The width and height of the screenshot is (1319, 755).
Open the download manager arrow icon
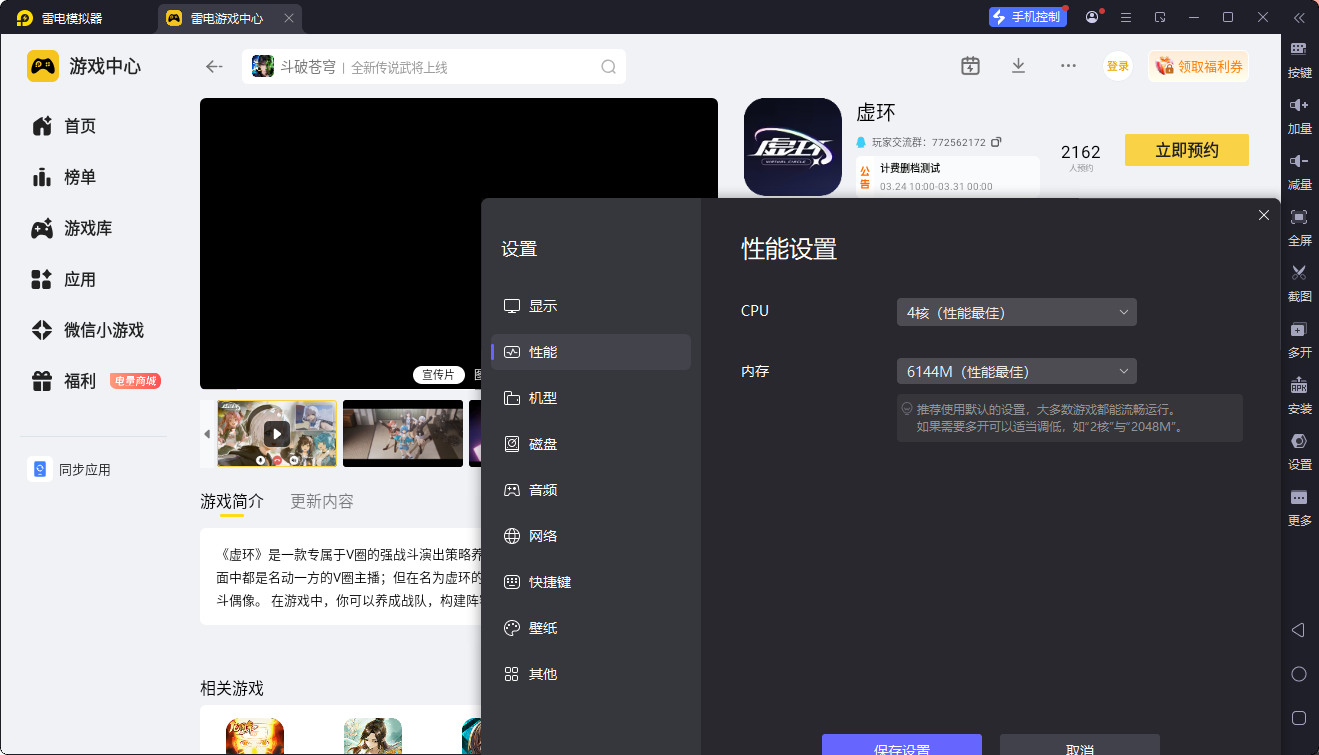[1018, 66]
